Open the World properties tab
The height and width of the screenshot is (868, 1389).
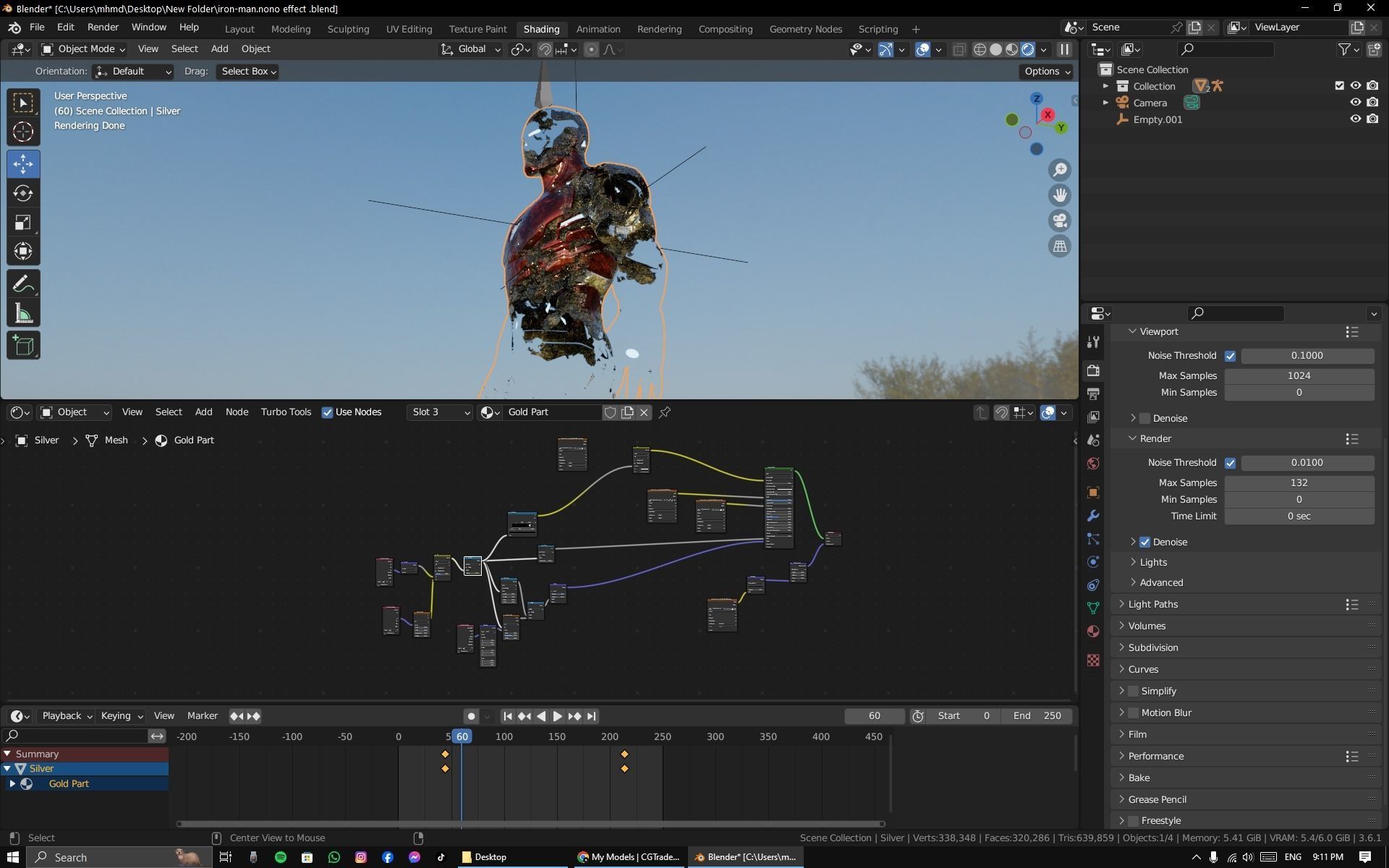pos(1093,464)
